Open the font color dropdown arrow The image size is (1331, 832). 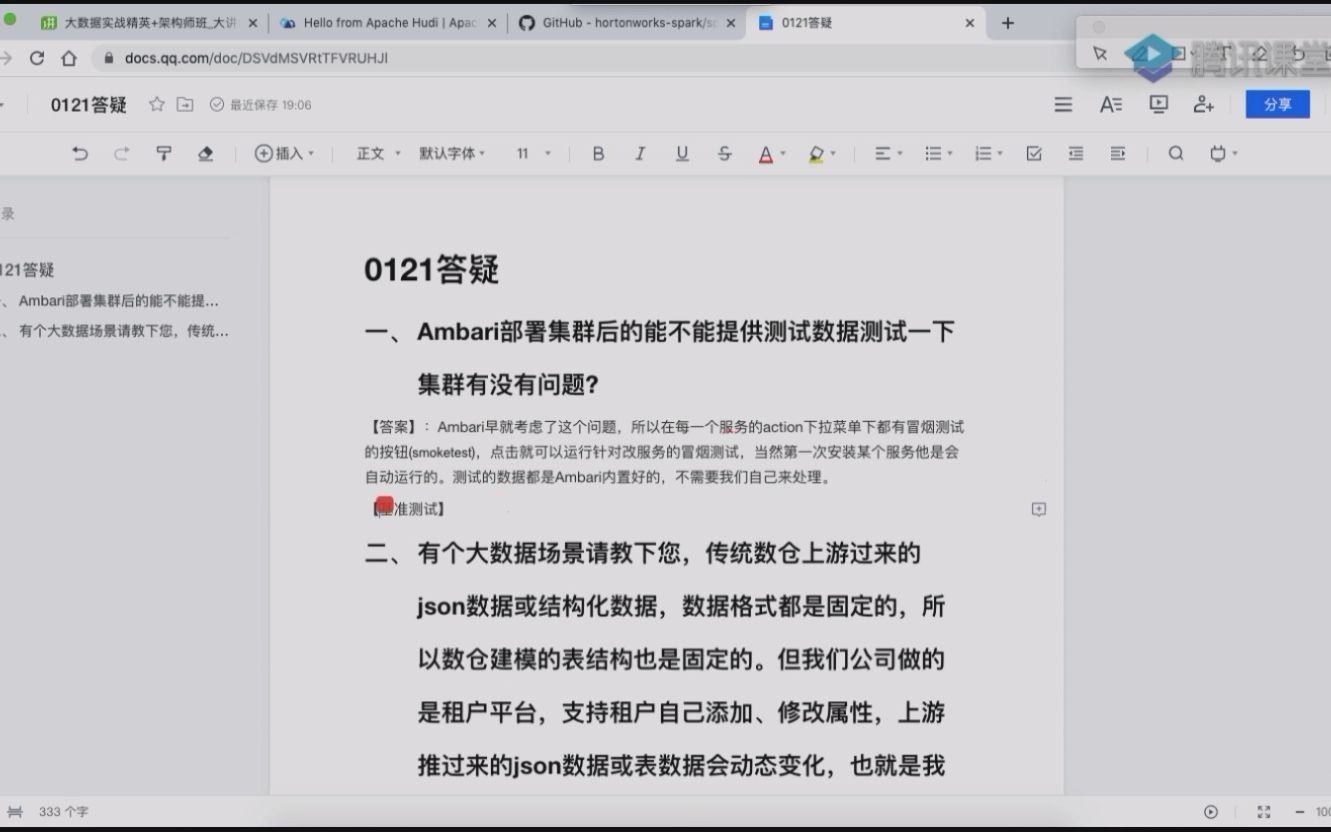[782, 153]
